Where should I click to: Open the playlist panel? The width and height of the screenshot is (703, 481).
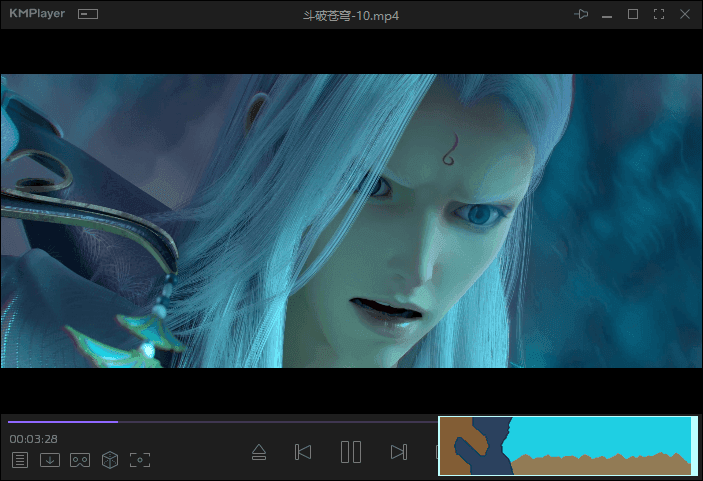(x=20, y=460)
